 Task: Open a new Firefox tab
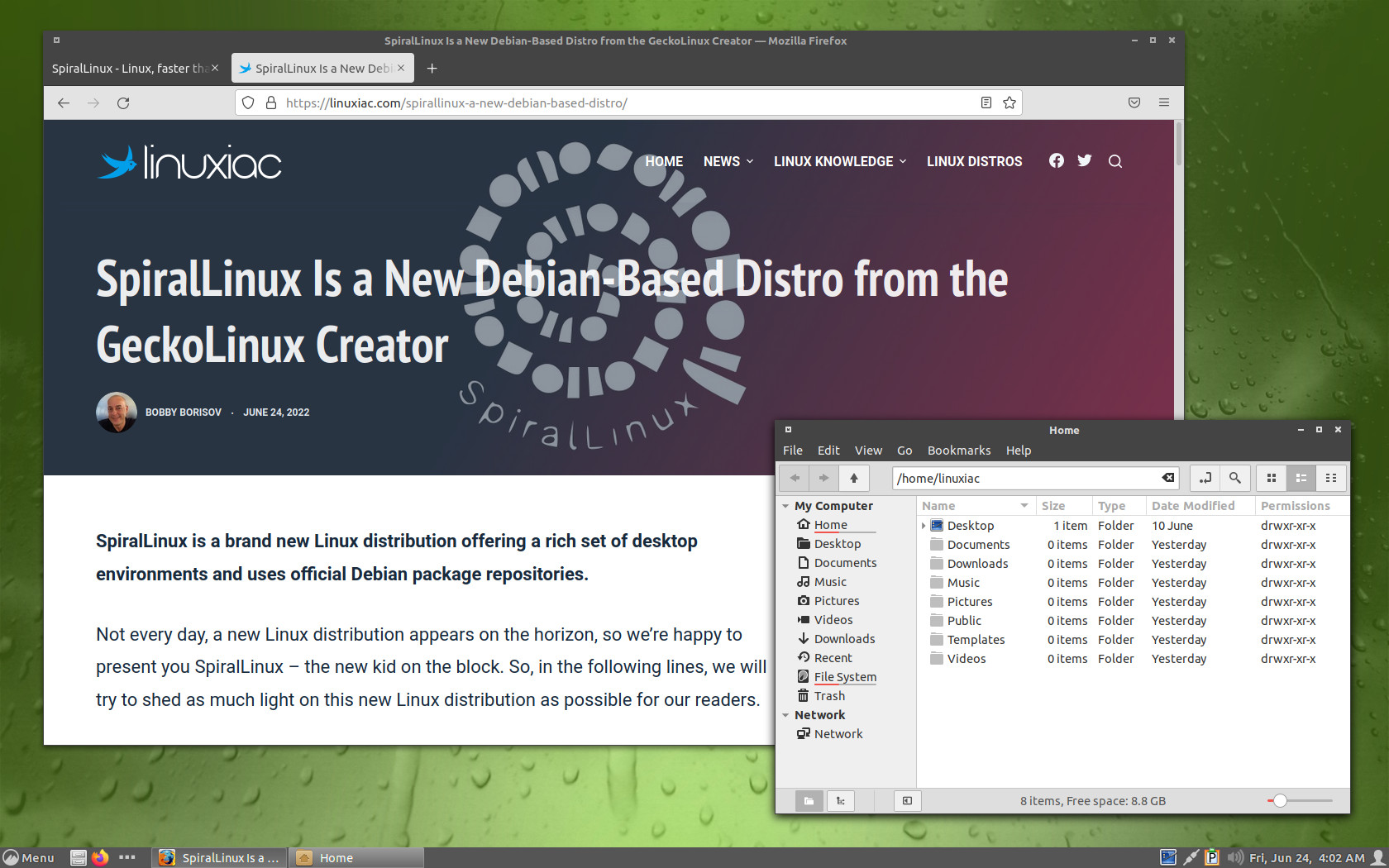[432, 68]
